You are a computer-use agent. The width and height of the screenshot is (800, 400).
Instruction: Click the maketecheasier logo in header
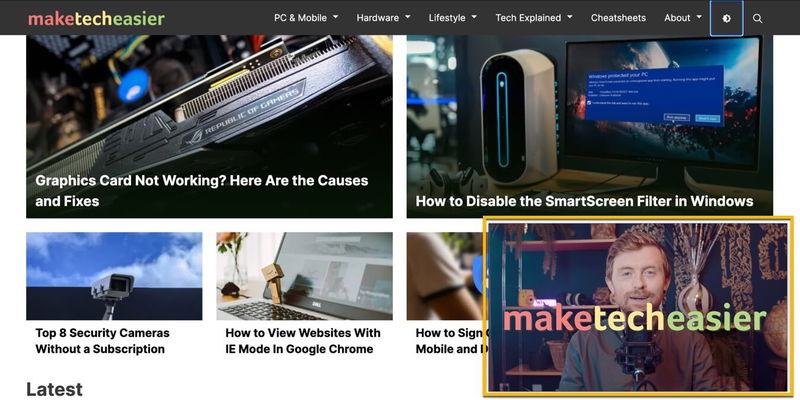point(96,18)
